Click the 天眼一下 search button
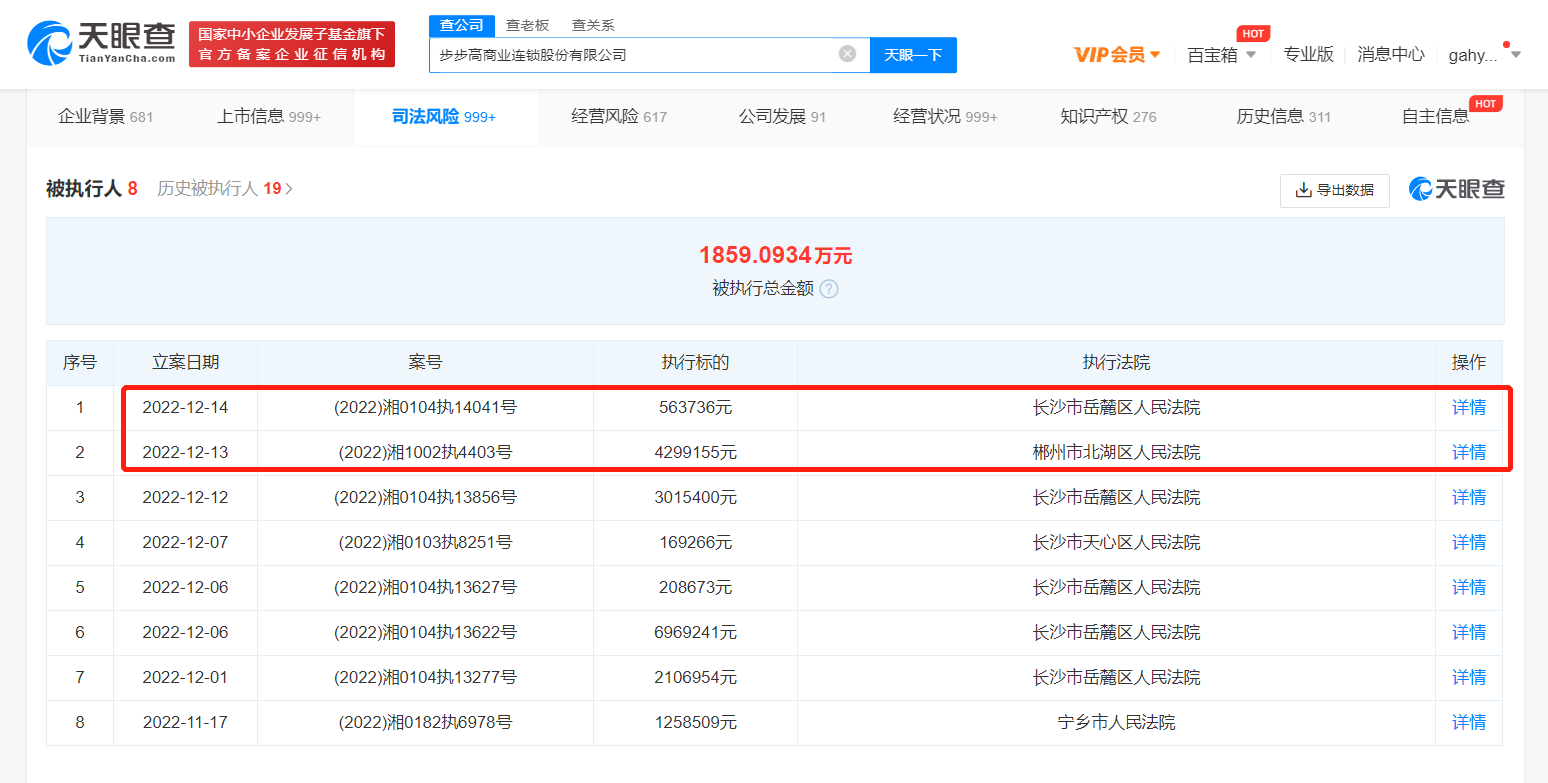The image size is (1548, 783). click(x=913, y=55)
